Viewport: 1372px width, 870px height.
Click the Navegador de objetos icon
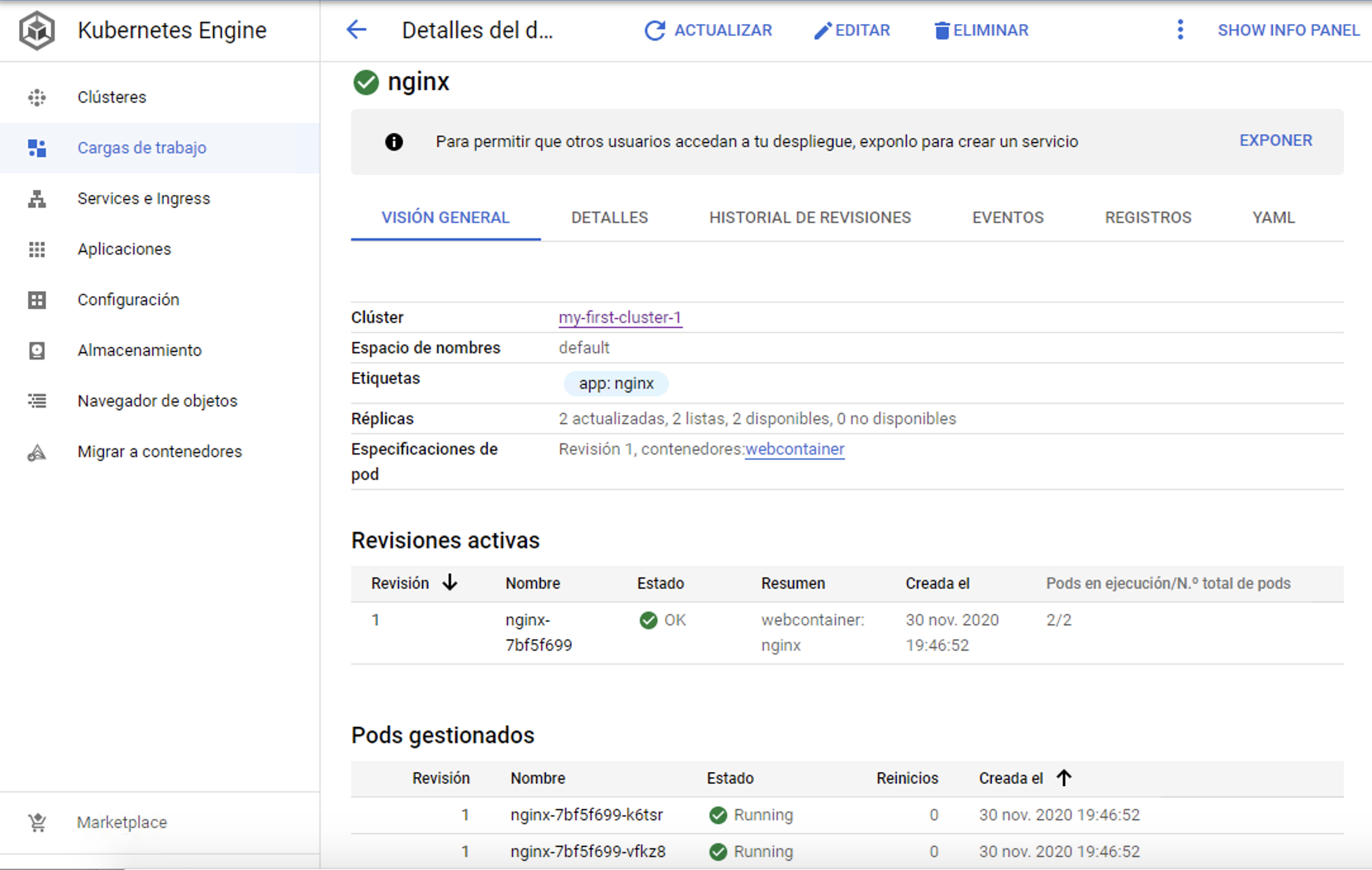point(37,401)
